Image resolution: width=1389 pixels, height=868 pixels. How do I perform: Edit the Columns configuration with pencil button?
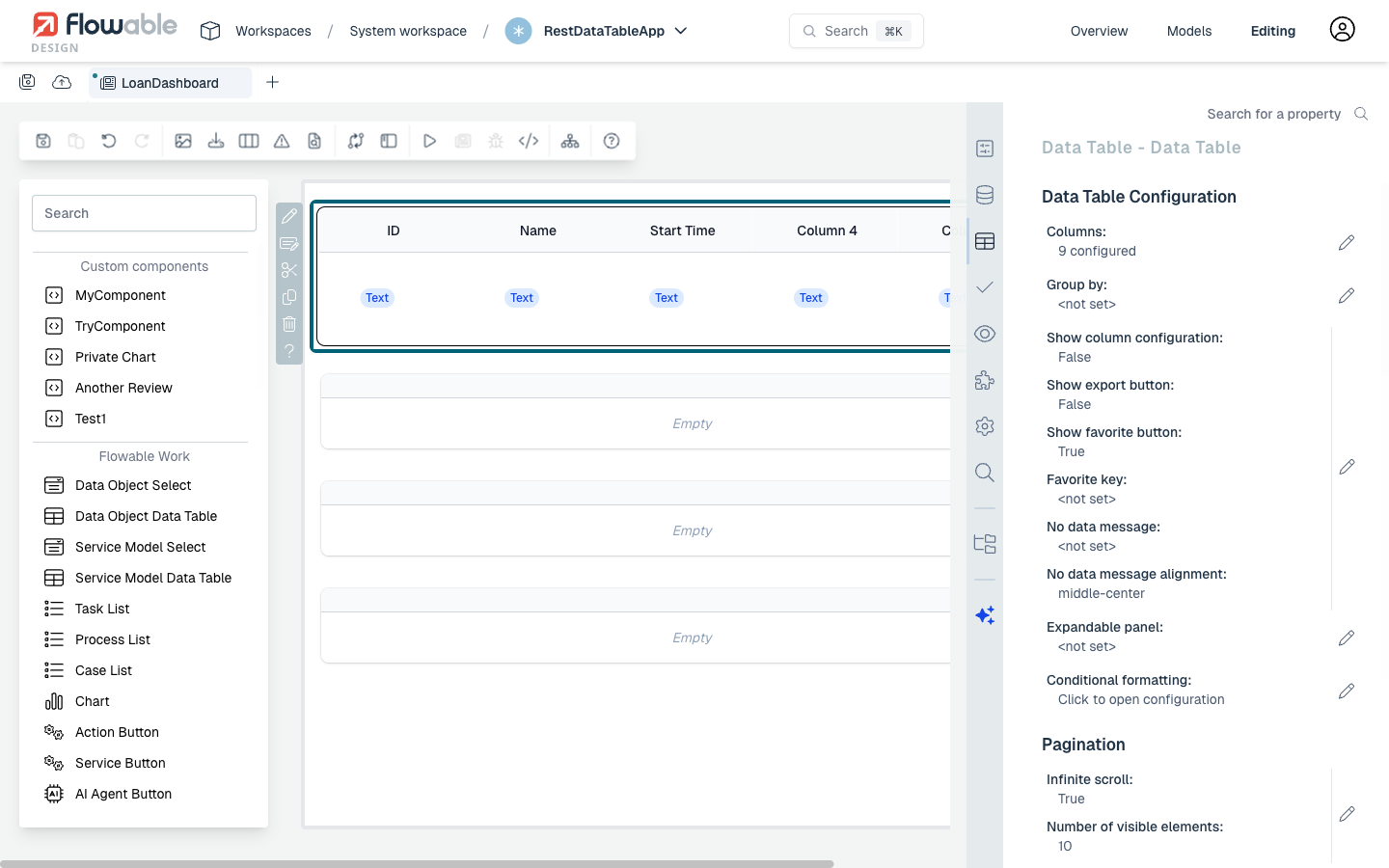point(1347,242)
